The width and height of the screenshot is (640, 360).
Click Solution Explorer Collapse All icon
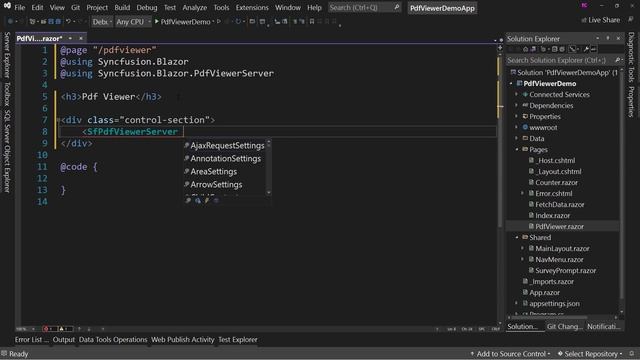[x=555, y=49]
